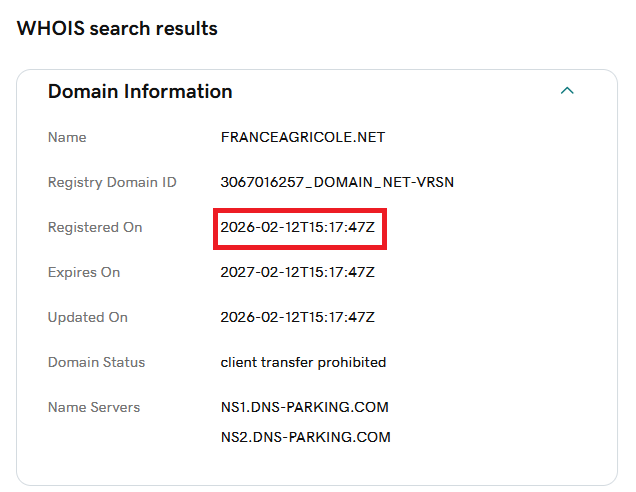
Task: Click the Registry Domain ID label
Action: click(x=112, y=182)
